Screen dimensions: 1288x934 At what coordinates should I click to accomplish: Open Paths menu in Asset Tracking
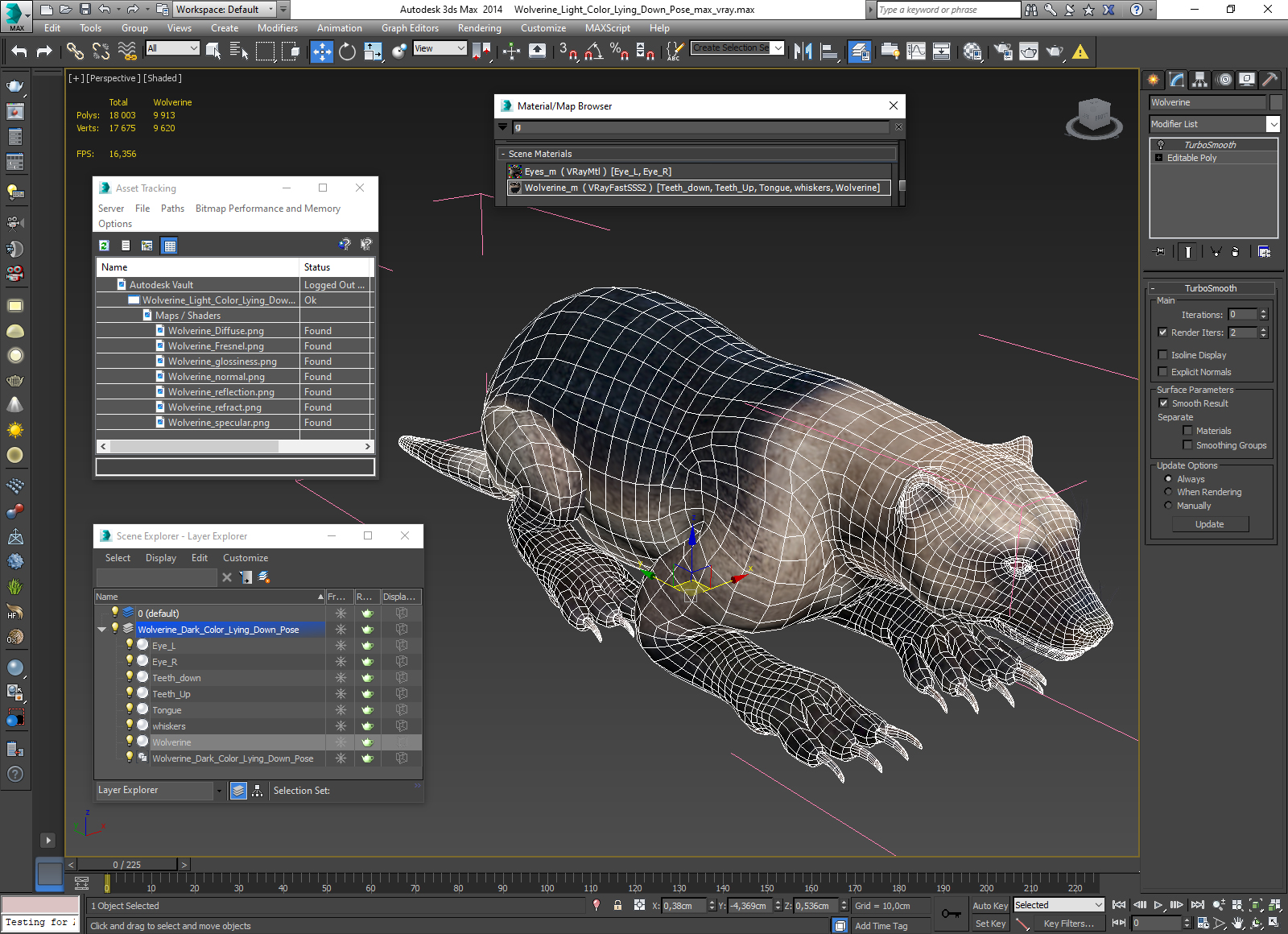(172, 208)
